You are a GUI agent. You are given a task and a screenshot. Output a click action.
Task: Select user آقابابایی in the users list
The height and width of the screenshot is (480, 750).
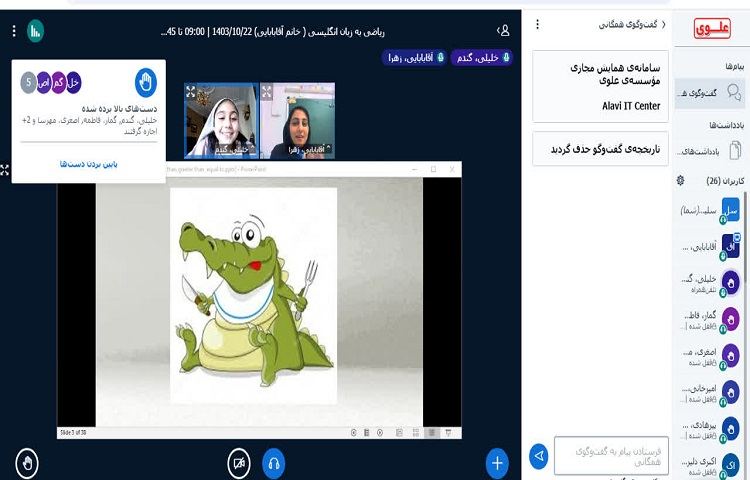[x=710, y=247]
